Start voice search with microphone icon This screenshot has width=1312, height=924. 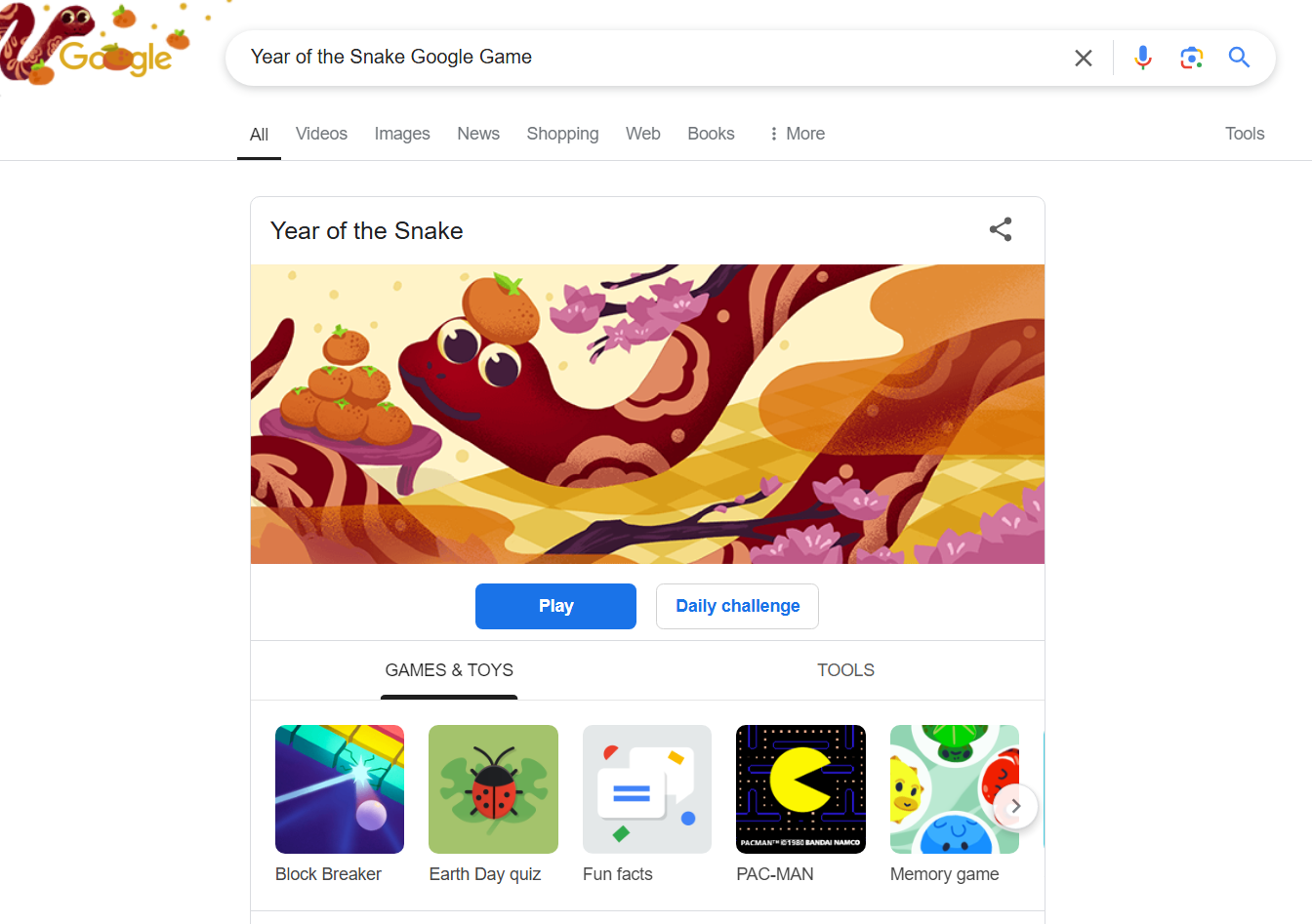1143,58
